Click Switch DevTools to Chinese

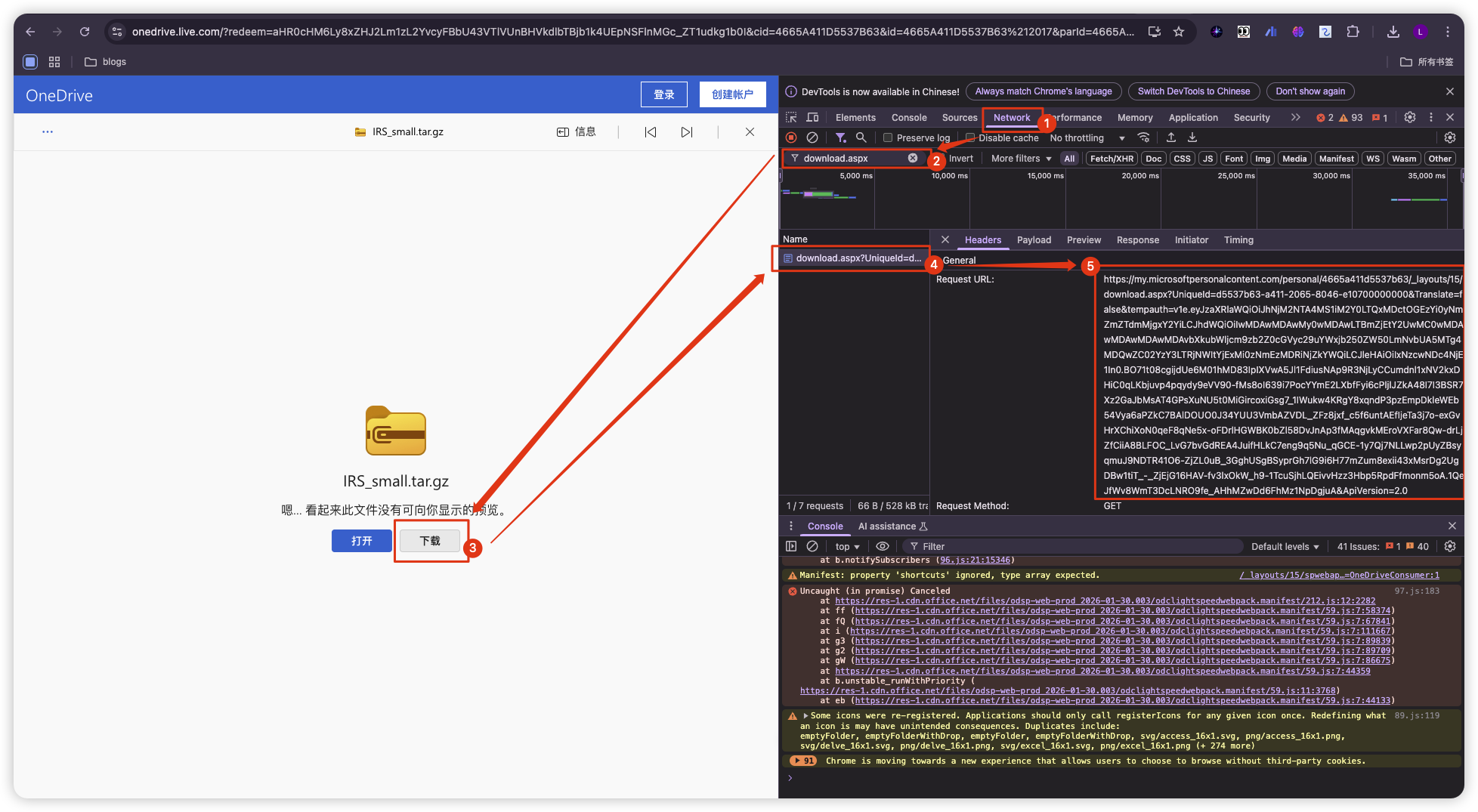click(1193, 91)
